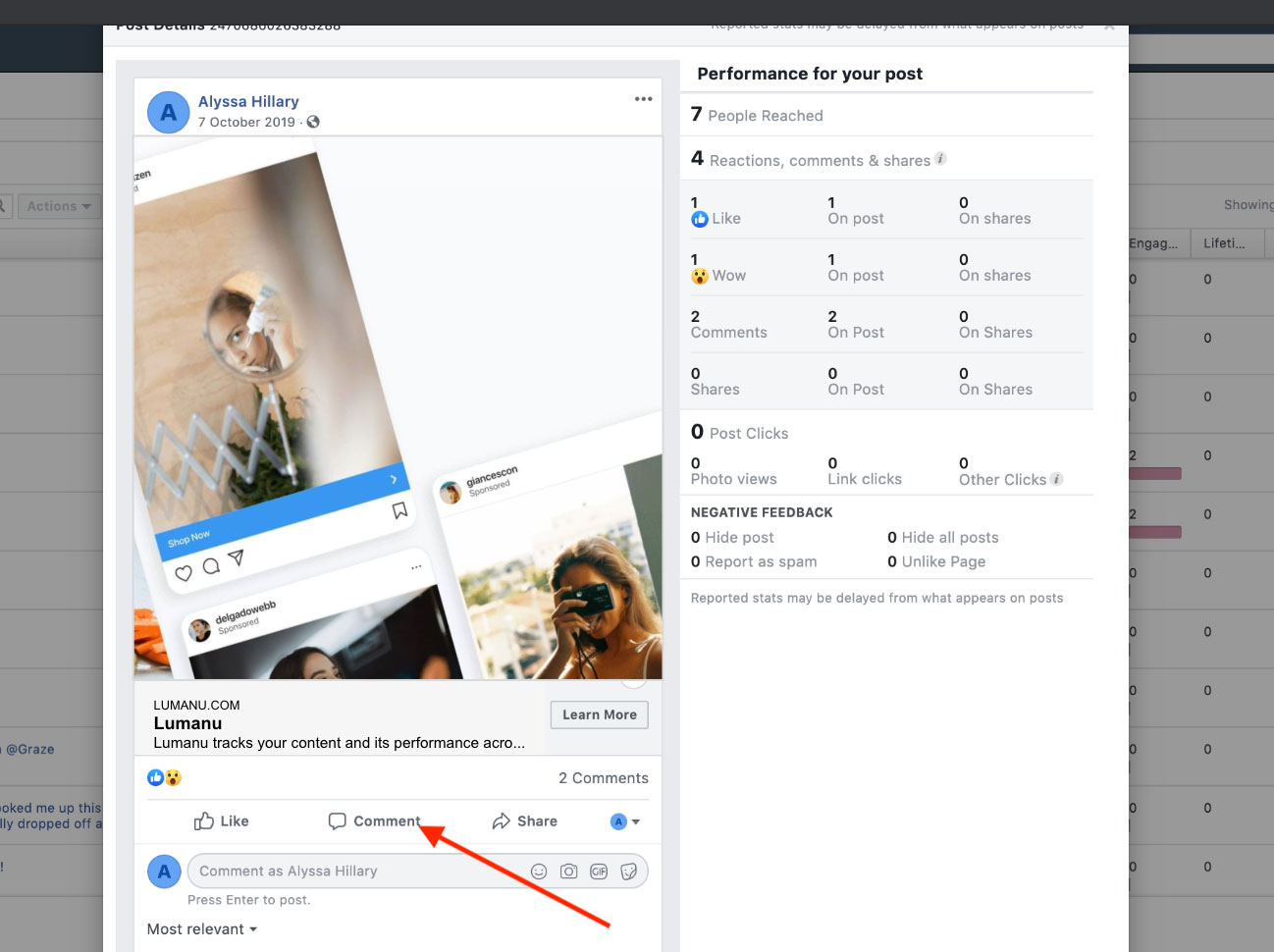Viewport: 1274px width, 952px height.
Task: Insert an emoji in the comment
Action: click(x=539, y=872)
